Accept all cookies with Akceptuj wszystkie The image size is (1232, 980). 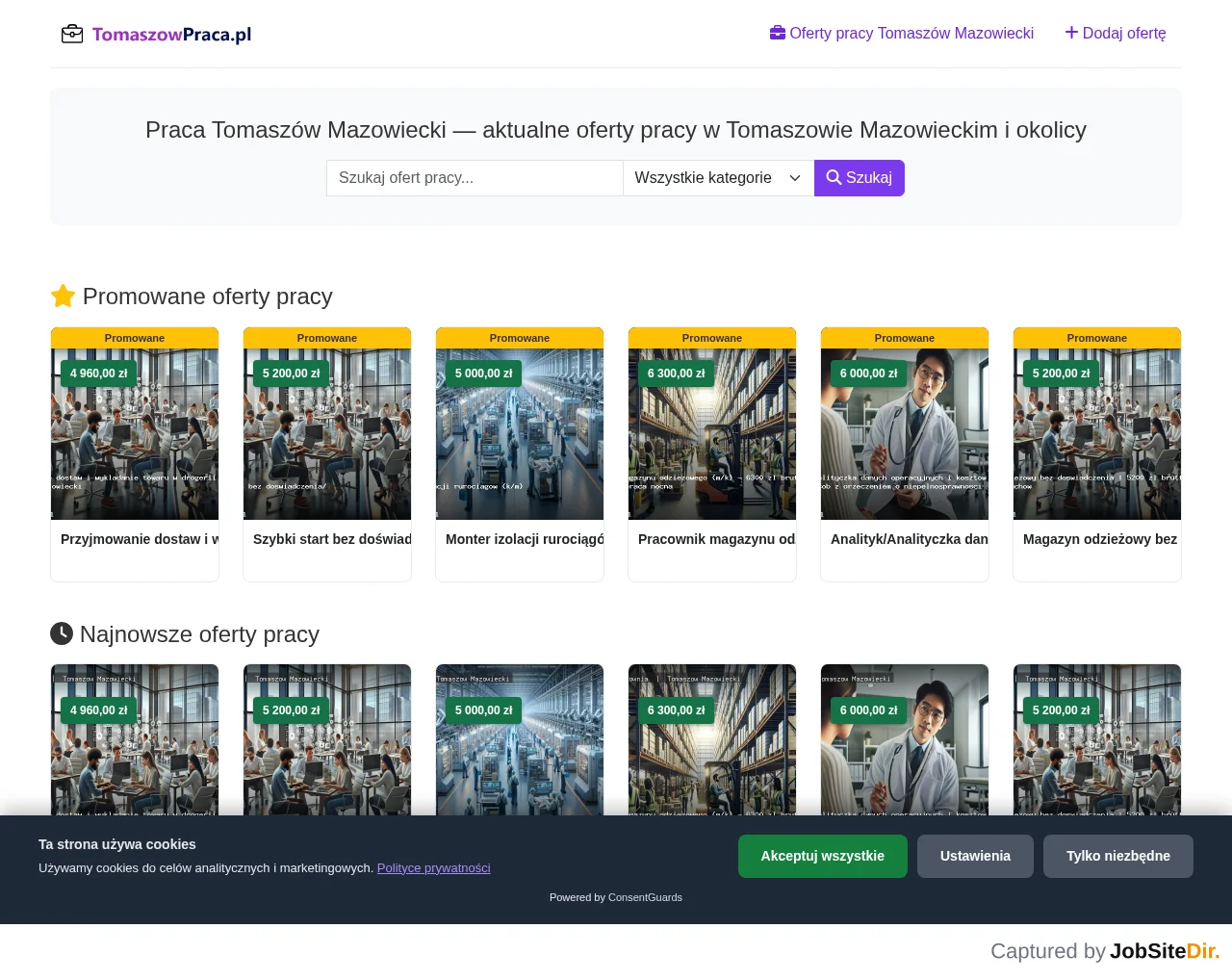[823, 856]
